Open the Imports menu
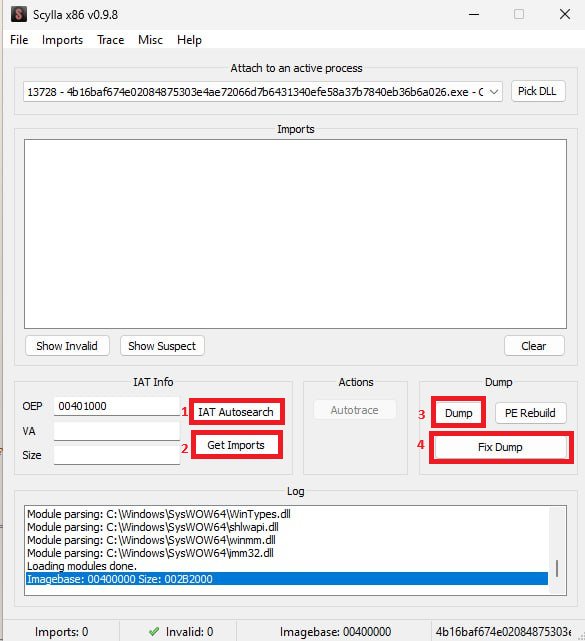 click(x=62, y=40)
